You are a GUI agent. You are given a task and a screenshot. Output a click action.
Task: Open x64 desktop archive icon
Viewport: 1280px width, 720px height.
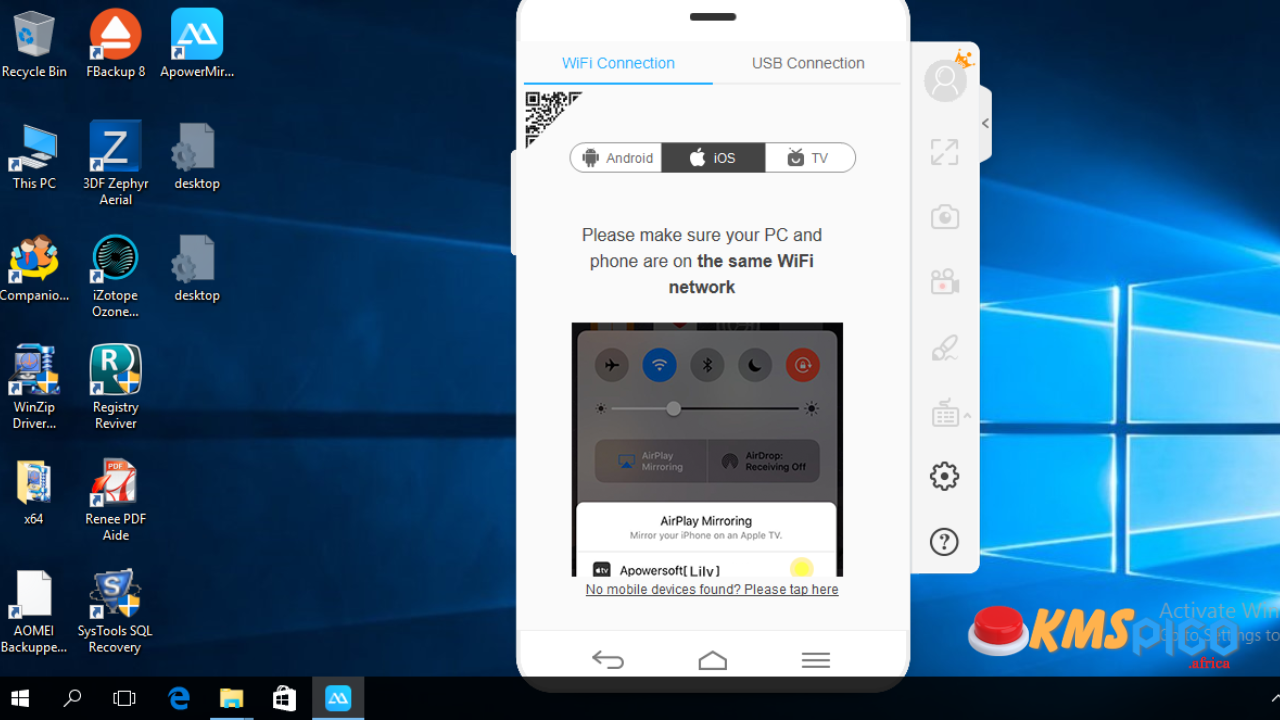34,493
